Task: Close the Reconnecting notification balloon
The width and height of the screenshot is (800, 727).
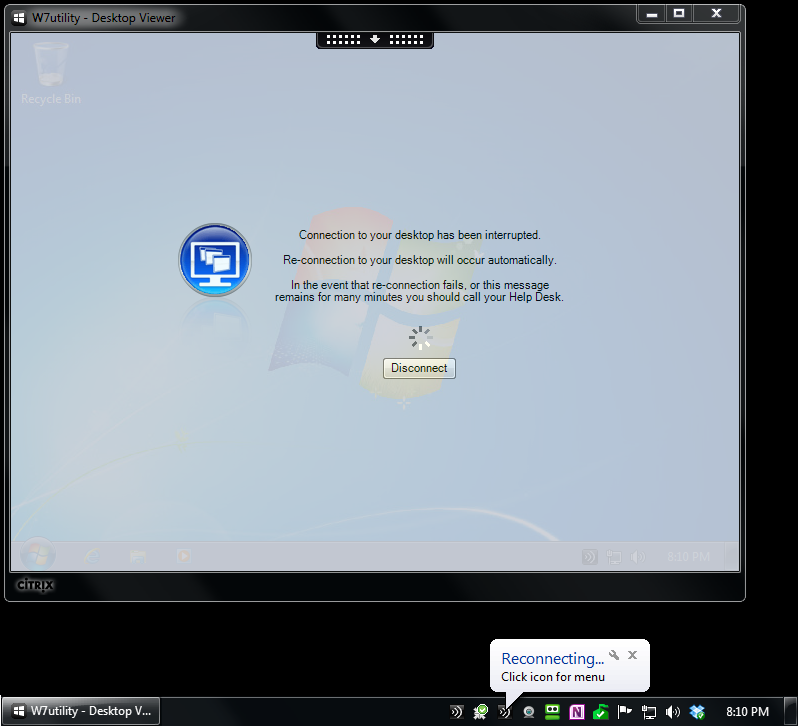Action: pyautogui.click(x=632, y=656)
